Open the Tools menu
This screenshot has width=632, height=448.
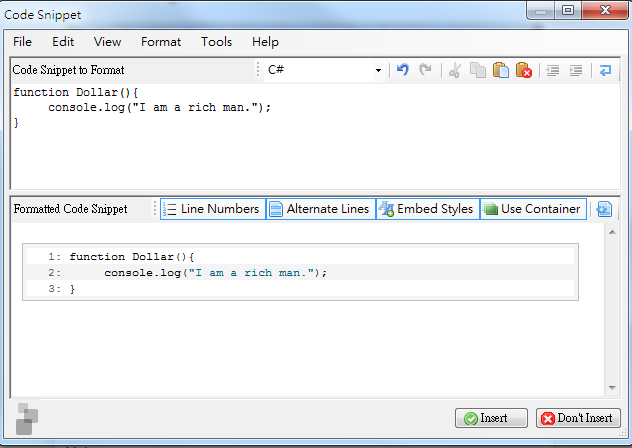click(216, 42)
